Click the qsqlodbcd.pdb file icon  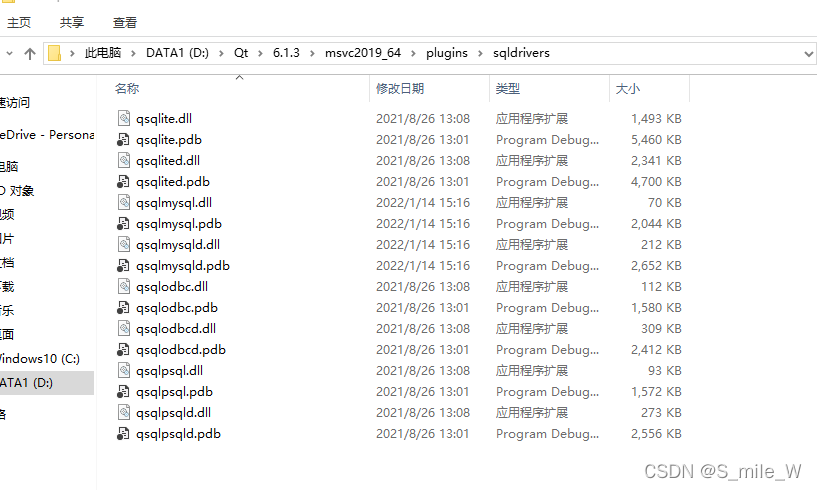click(x=123, y=349)
